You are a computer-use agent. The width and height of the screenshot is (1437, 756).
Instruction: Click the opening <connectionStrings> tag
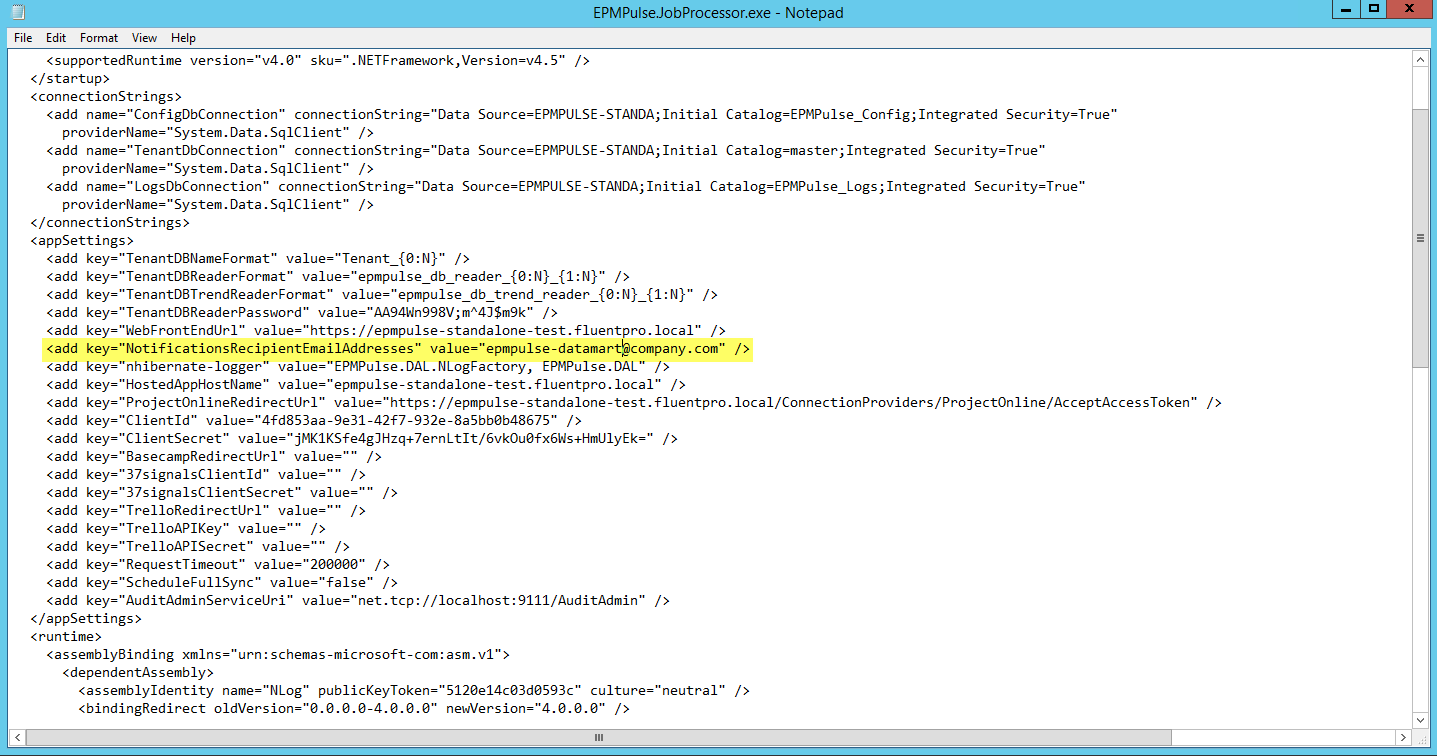(106, 96)
